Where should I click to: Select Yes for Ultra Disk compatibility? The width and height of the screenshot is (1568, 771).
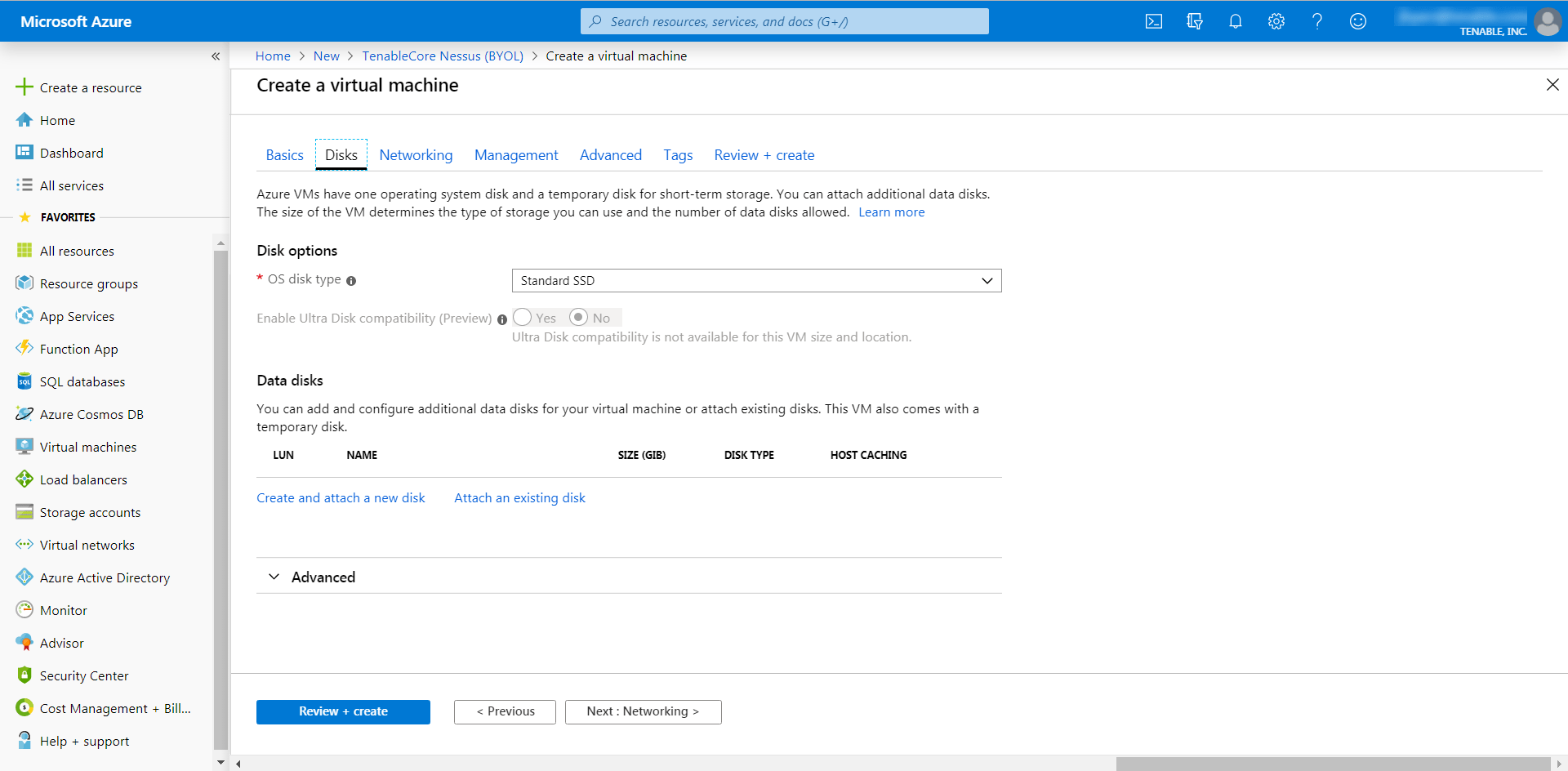[x=523, y=318]
